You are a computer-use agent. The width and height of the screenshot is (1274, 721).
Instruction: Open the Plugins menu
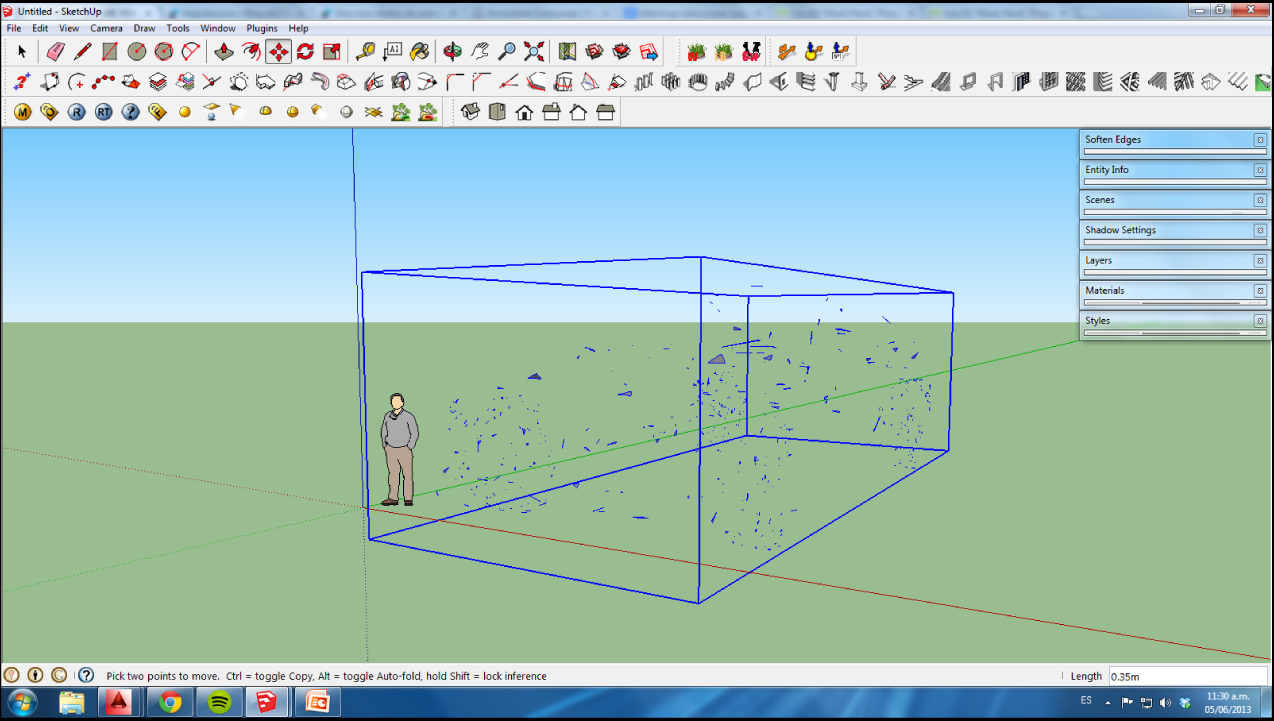point(261,28)
